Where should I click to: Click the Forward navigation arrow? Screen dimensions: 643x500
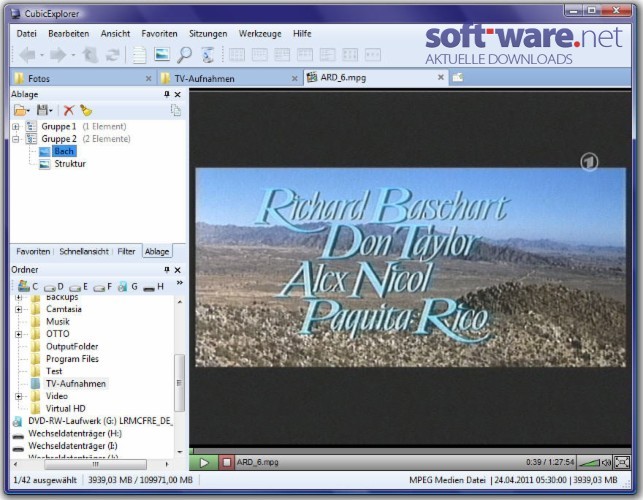tap(57, 55)
